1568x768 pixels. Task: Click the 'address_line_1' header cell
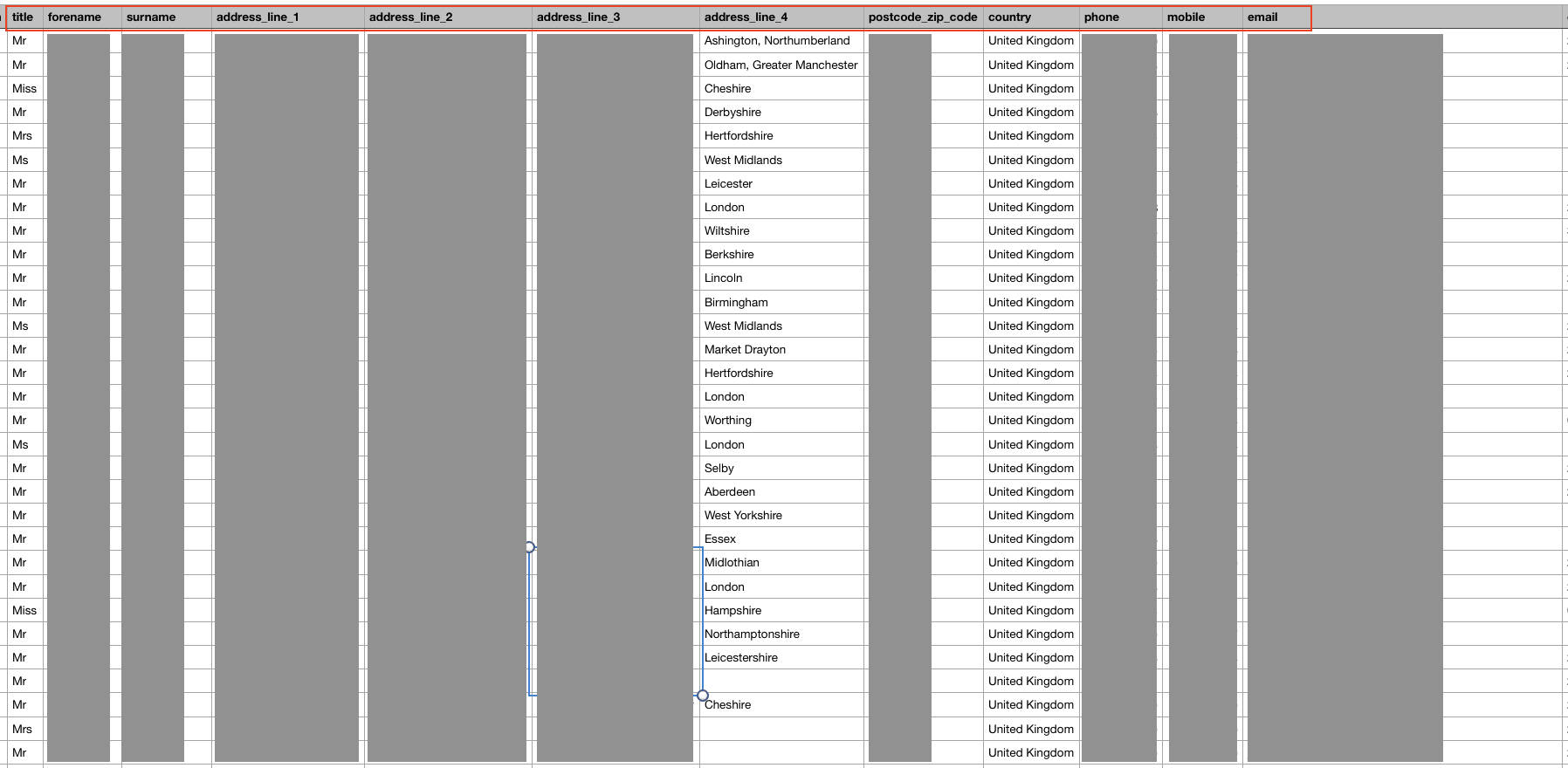(x=288, y=17)
